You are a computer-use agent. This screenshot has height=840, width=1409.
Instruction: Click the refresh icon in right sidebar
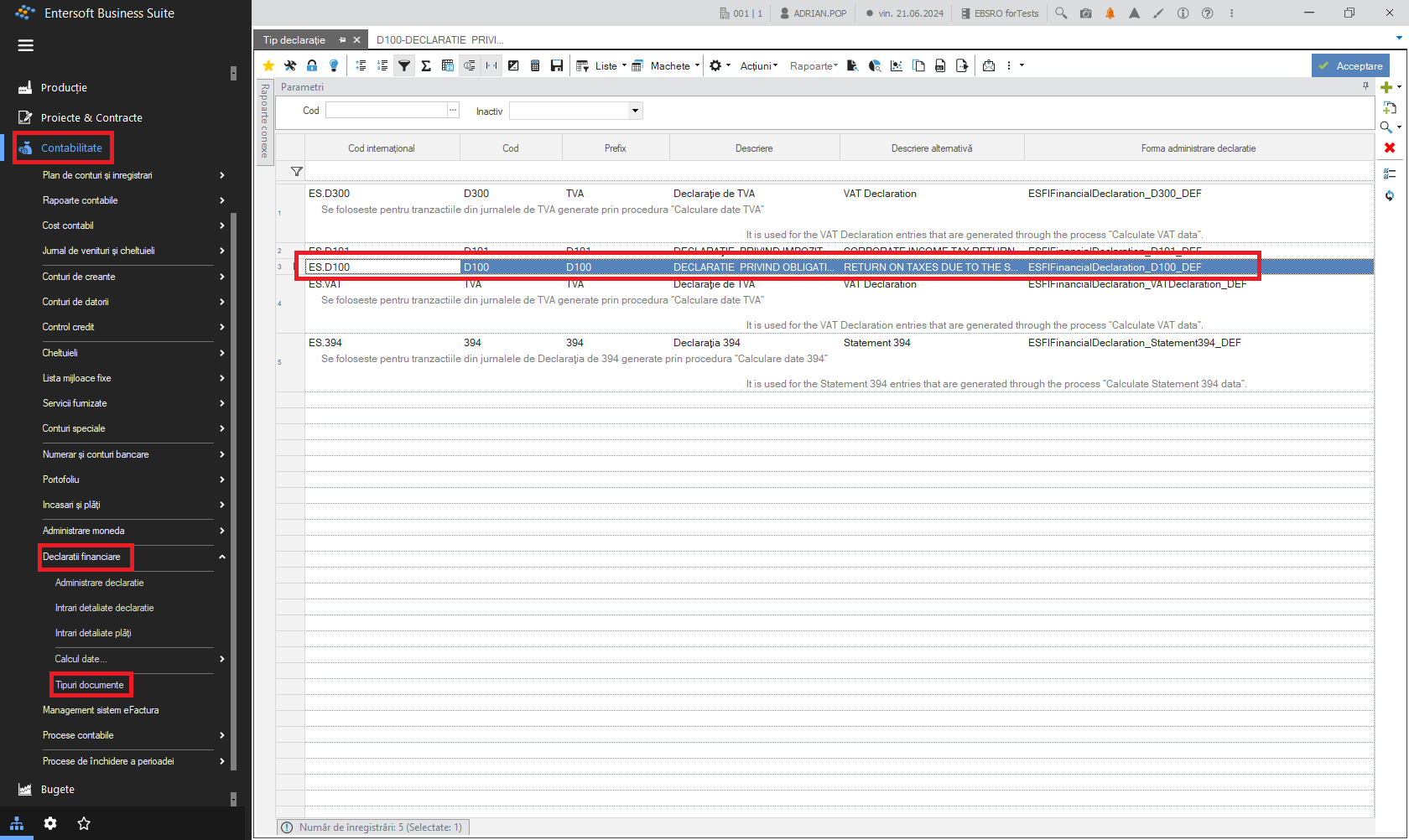[x=1390, y=195]
